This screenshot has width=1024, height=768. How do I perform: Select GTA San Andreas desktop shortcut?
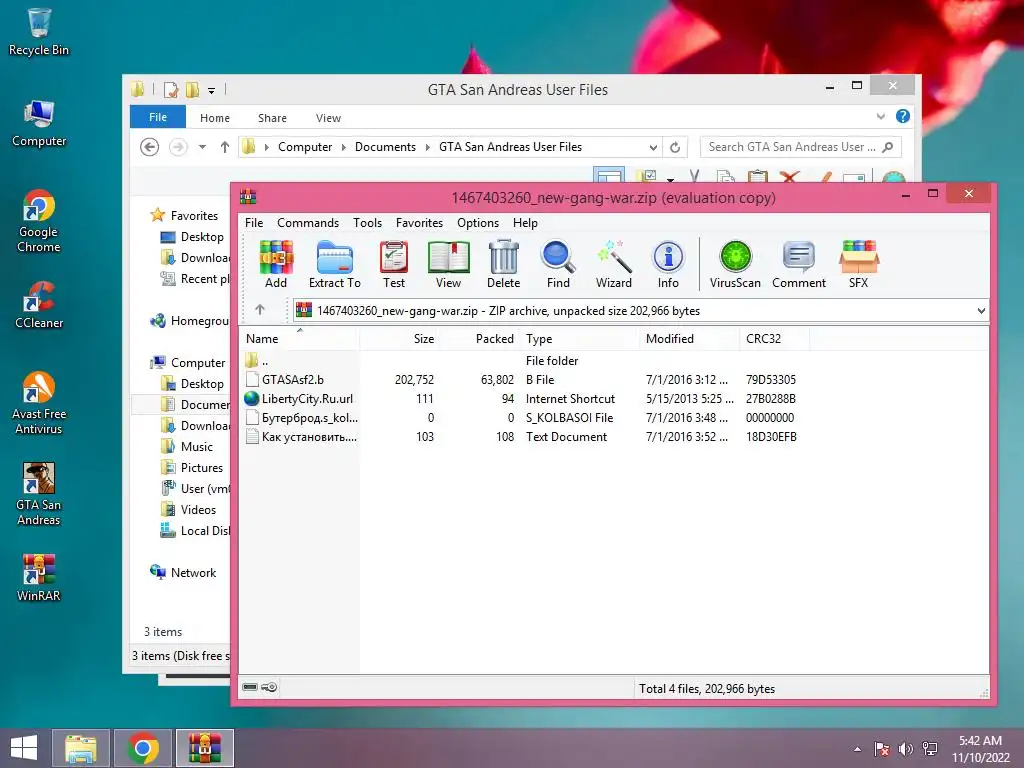tap(39, 494)
